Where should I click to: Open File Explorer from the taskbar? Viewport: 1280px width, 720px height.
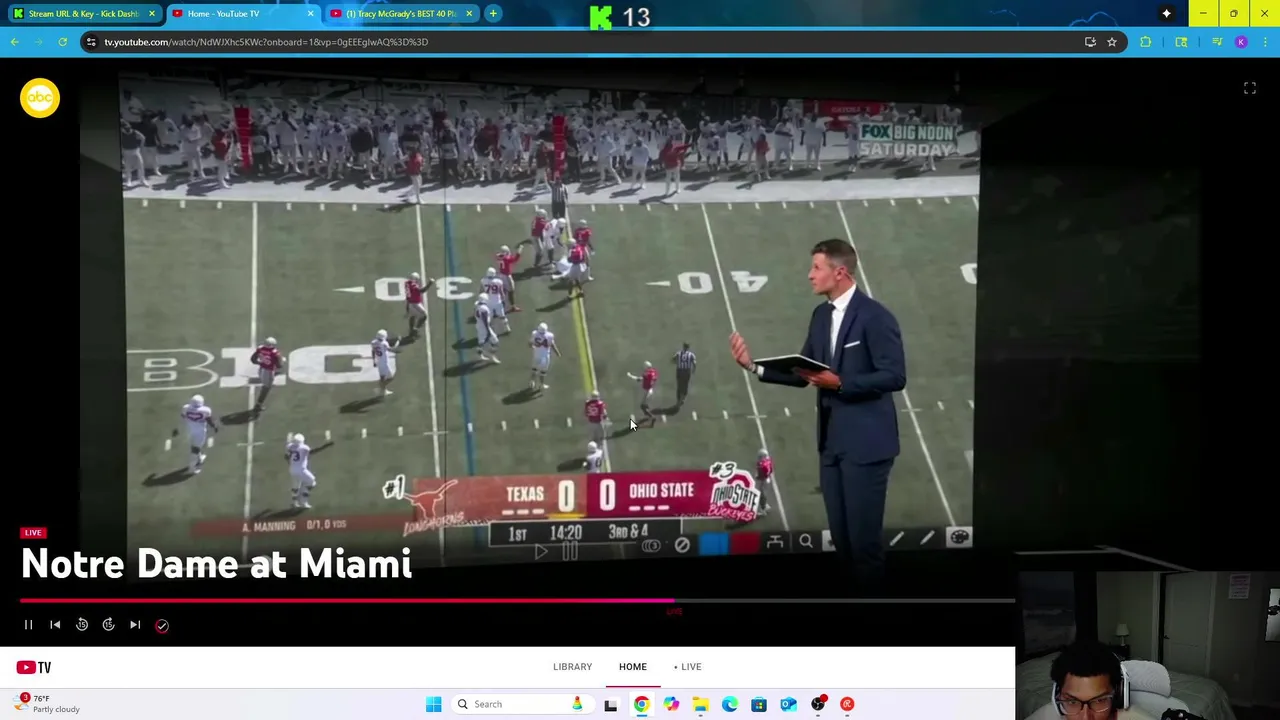tap(700, 704)
